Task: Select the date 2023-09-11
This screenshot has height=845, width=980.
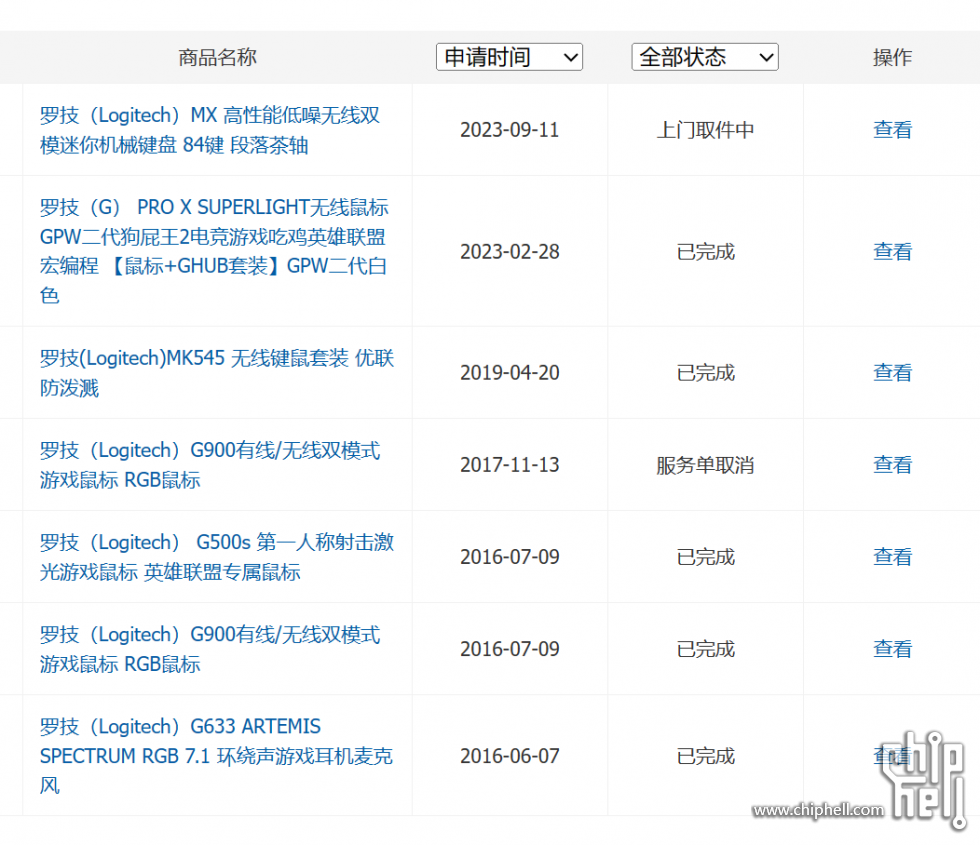Action: 509,130
